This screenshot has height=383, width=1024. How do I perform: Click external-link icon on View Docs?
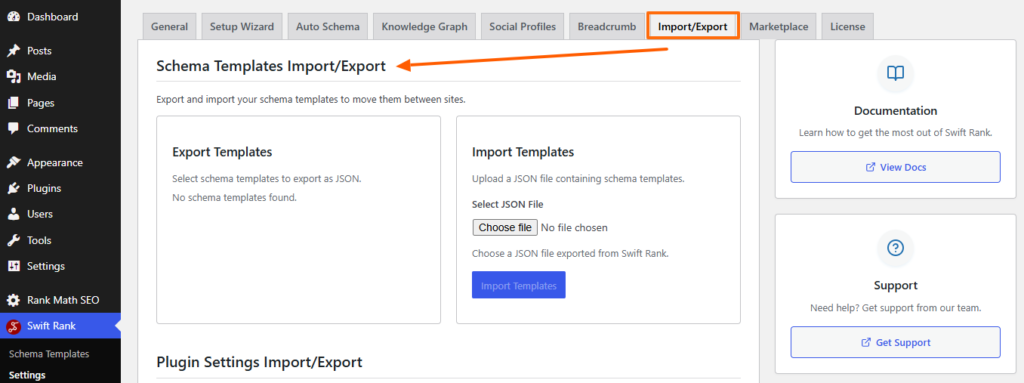coord(870,167)
